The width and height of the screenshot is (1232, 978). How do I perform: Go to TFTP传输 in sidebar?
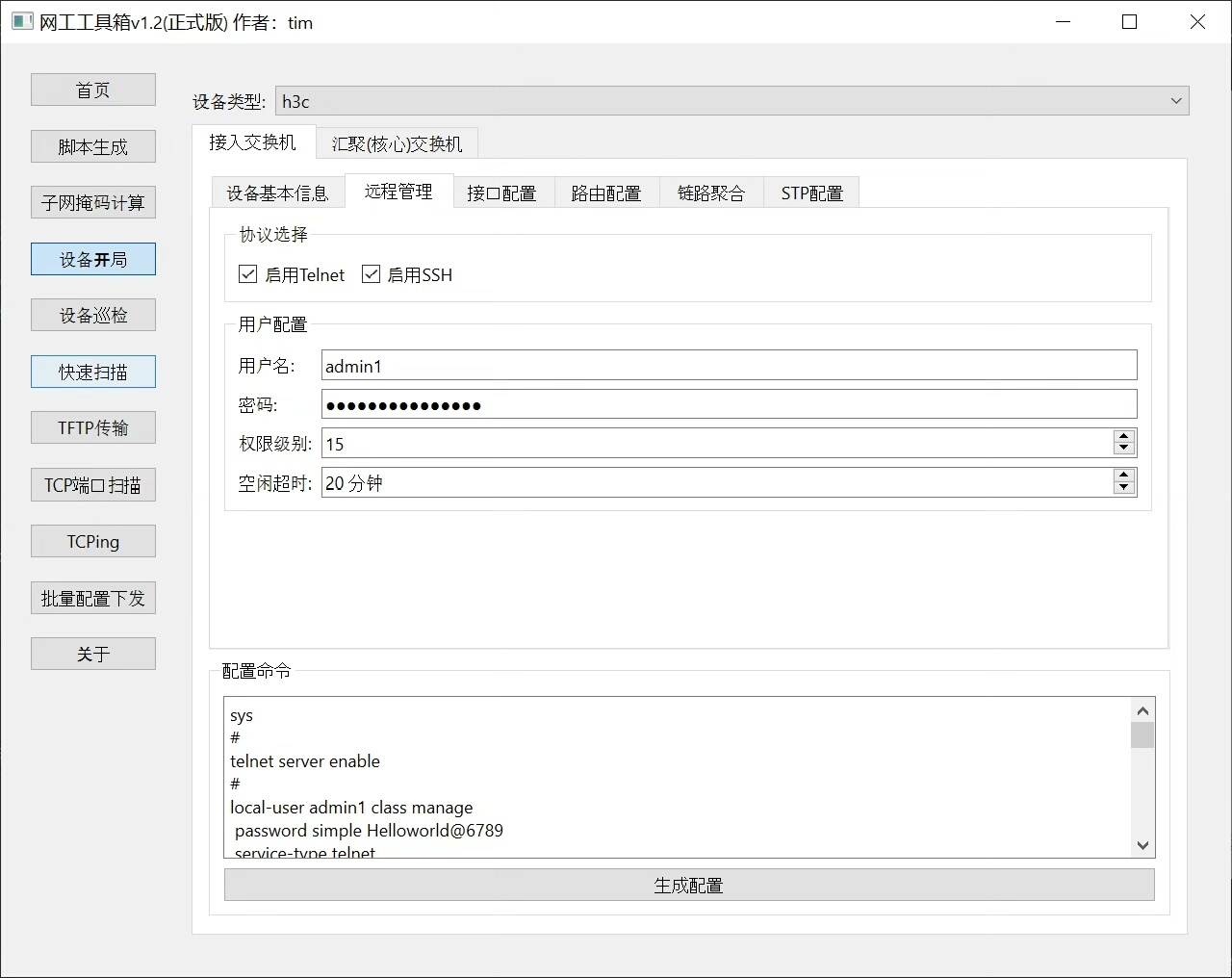pos(93,428)
